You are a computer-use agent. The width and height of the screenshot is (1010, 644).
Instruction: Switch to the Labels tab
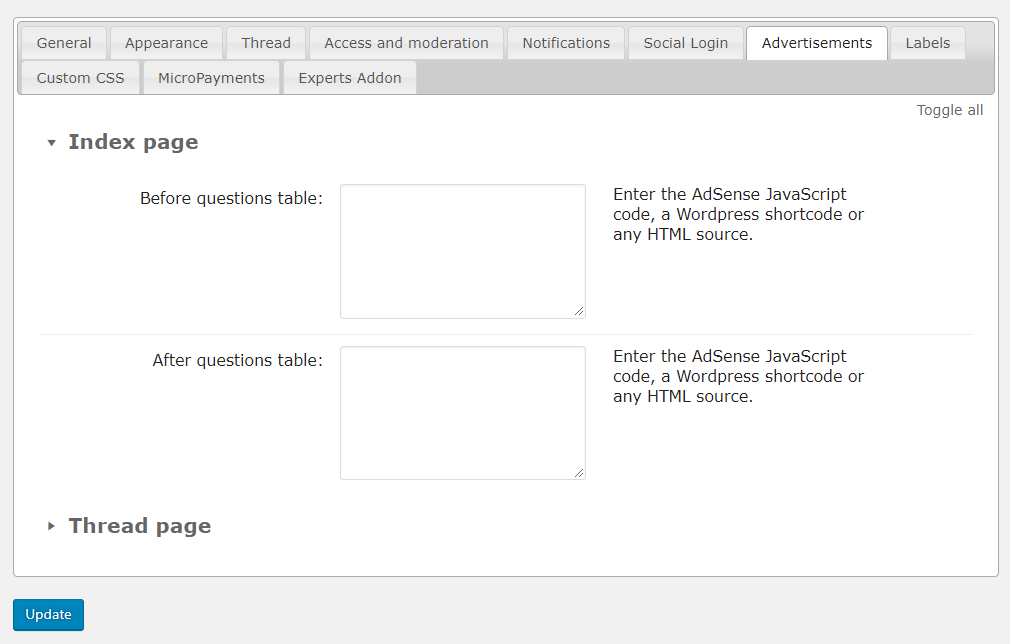tap(927, 43)
